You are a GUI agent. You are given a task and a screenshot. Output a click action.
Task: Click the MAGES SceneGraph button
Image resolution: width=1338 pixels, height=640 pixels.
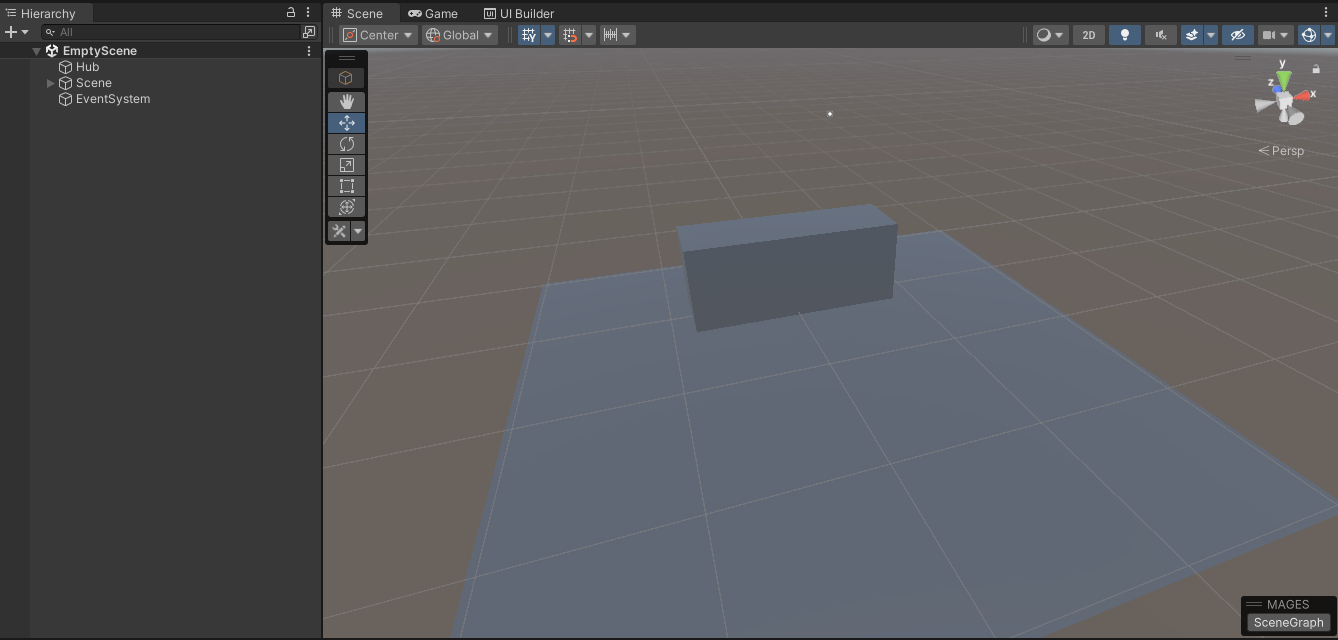click(1288, 621)
